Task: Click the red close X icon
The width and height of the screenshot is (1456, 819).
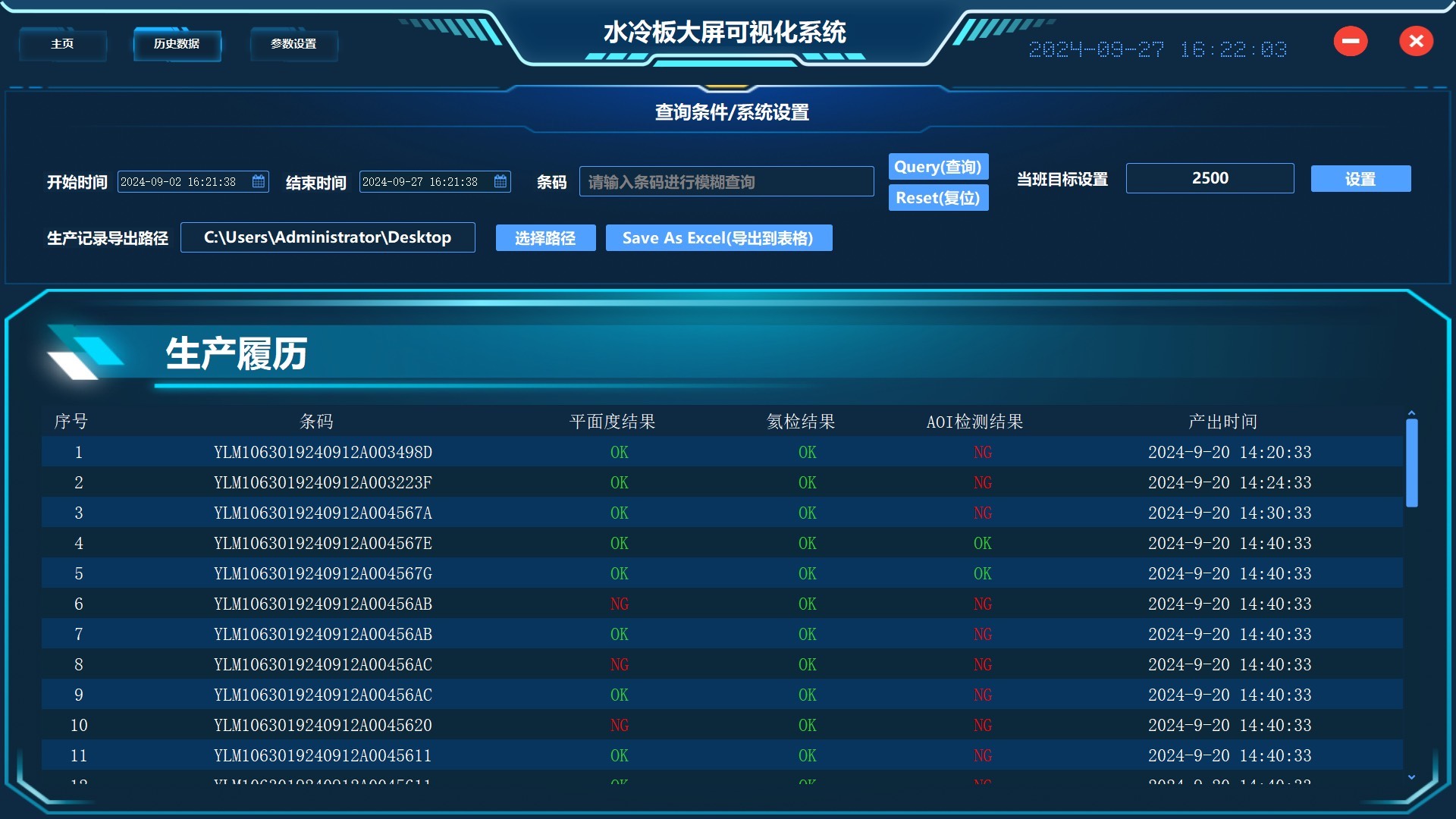Action: tap(1416, 42)
